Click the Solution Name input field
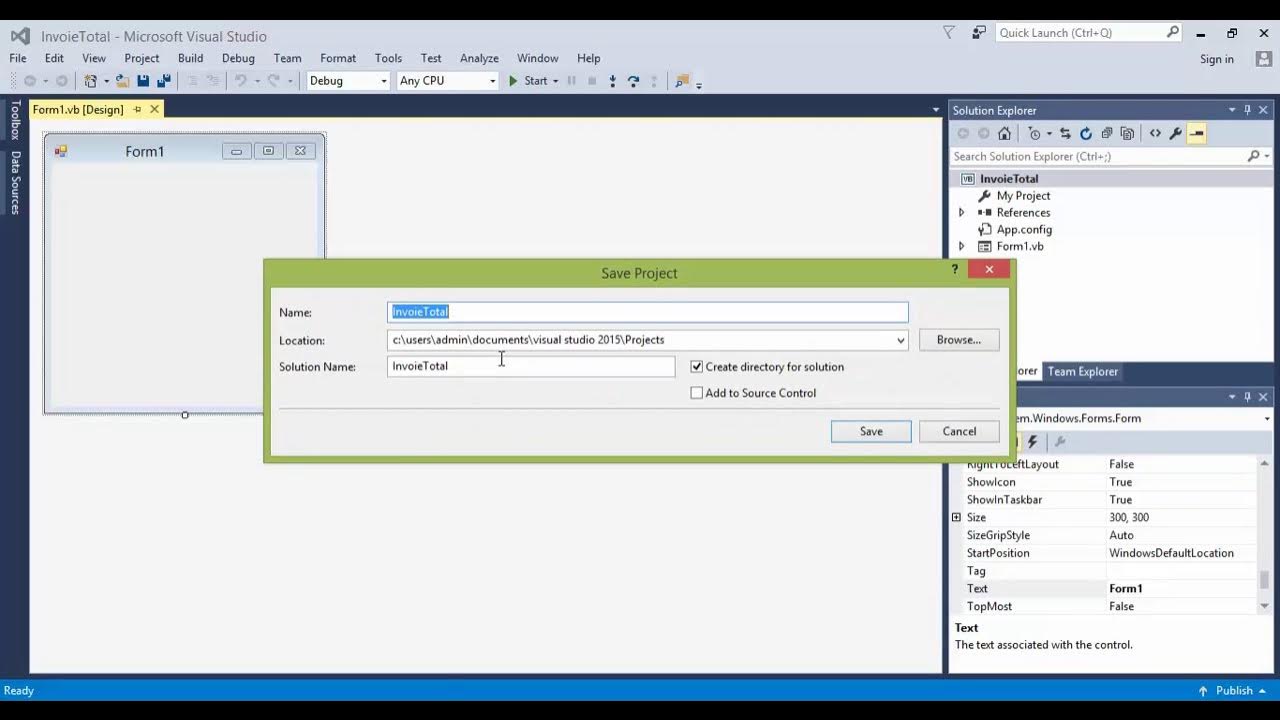 pos(531,366)
